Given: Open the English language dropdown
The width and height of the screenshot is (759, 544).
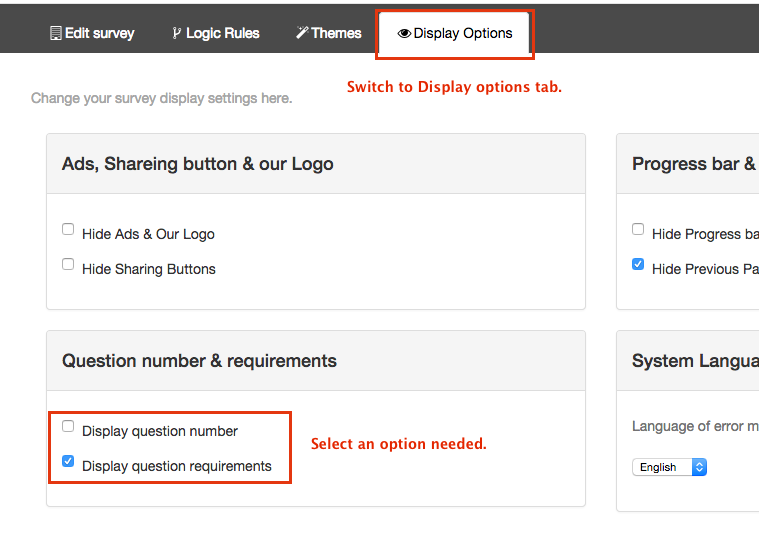Looking at the screenshot, I should pyautogui.click(x=670, y=467).
